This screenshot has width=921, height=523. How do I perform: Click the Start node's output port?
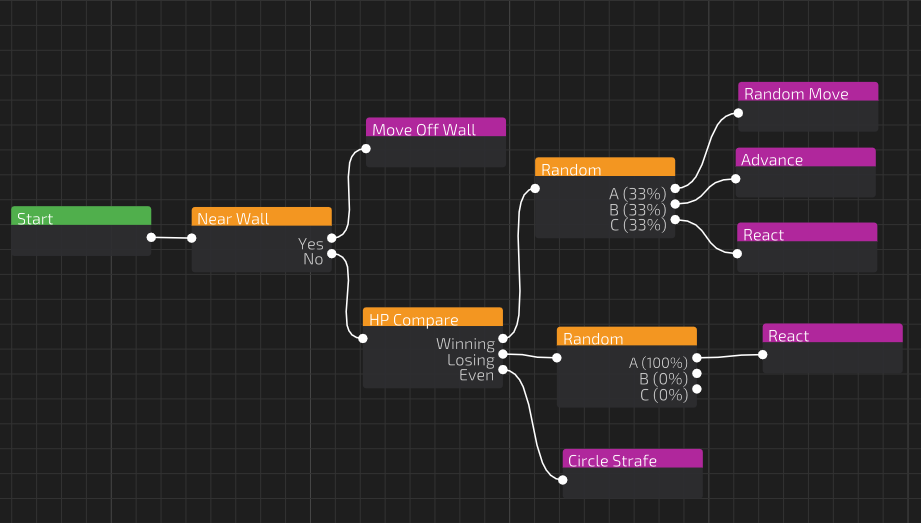(x=151, y=237)
